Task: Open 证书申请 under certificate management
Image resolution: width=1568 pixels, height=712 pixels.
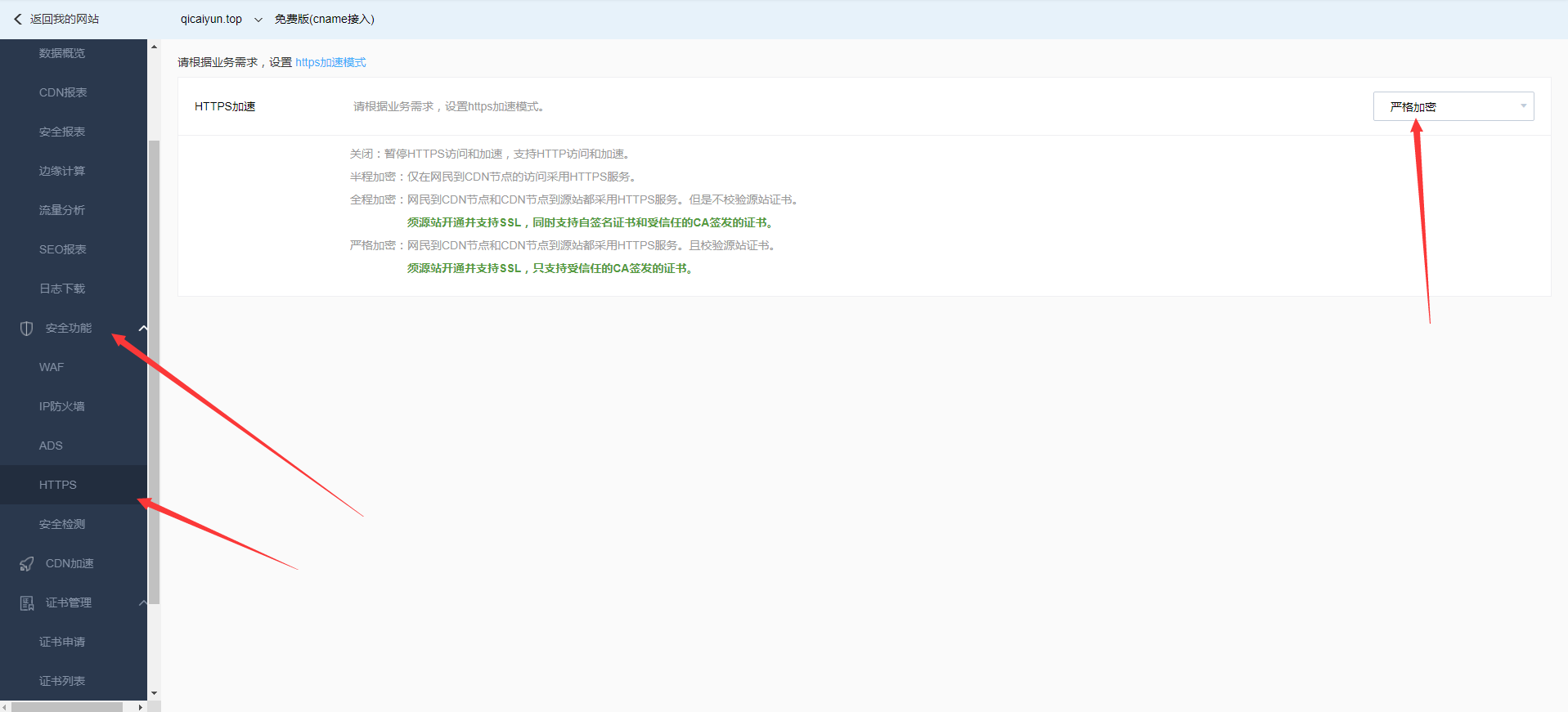Action: click(x=62, y=642)
